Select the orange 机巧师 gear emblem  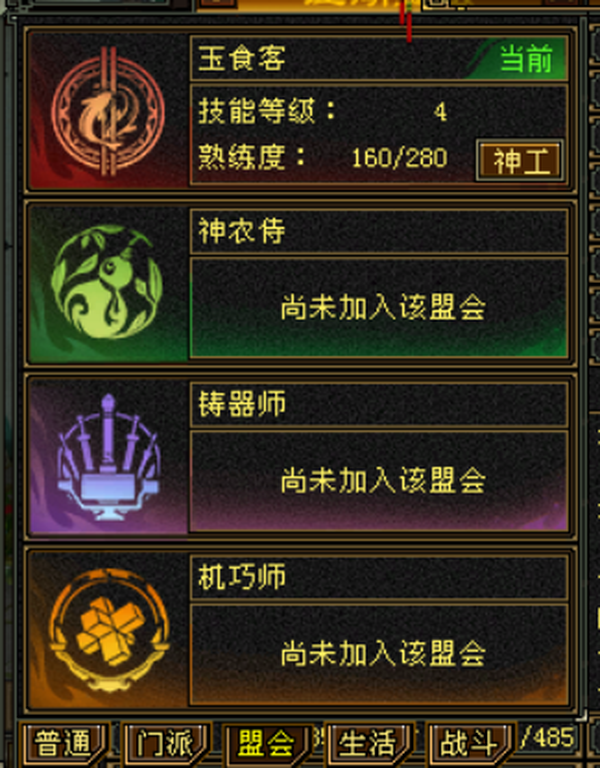click(x=109, y=630)
